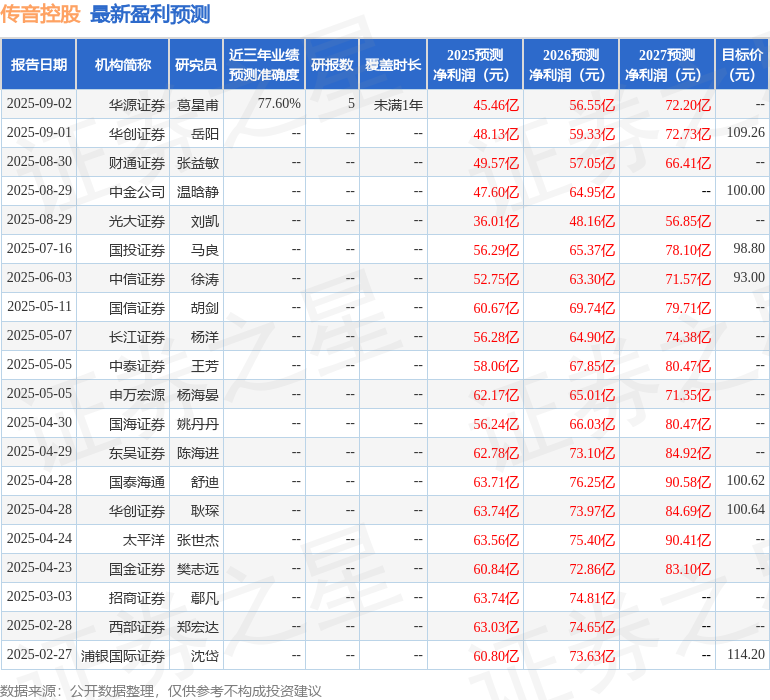The height and width of the screenshot is (700, 770).
Task: Click the 传音控股 stock name in title
Action: (x=41, y=14)
